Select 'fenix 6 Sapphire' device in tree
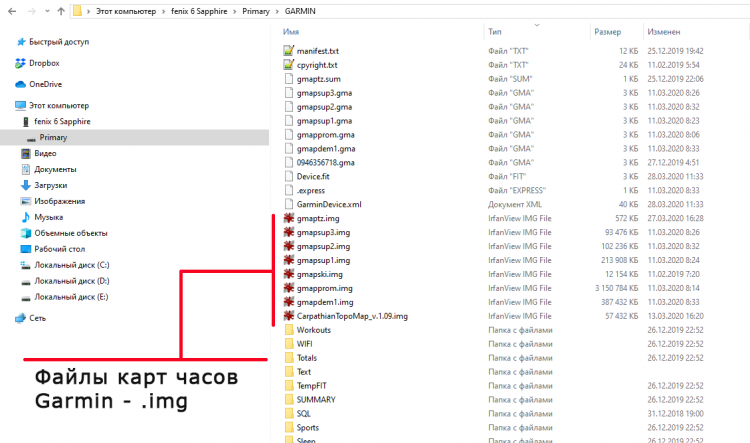Screen dimensions: 750x443 [62, 122]
